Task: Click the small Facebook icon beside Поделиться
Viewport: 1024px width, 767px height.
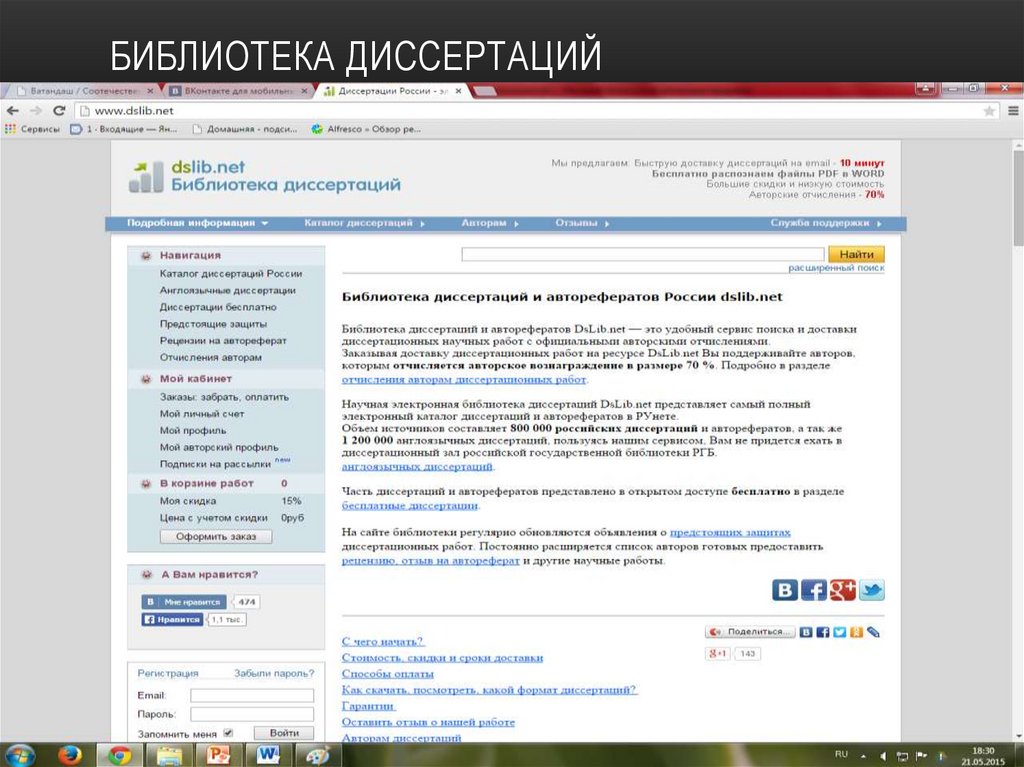Action: (823, 632)
